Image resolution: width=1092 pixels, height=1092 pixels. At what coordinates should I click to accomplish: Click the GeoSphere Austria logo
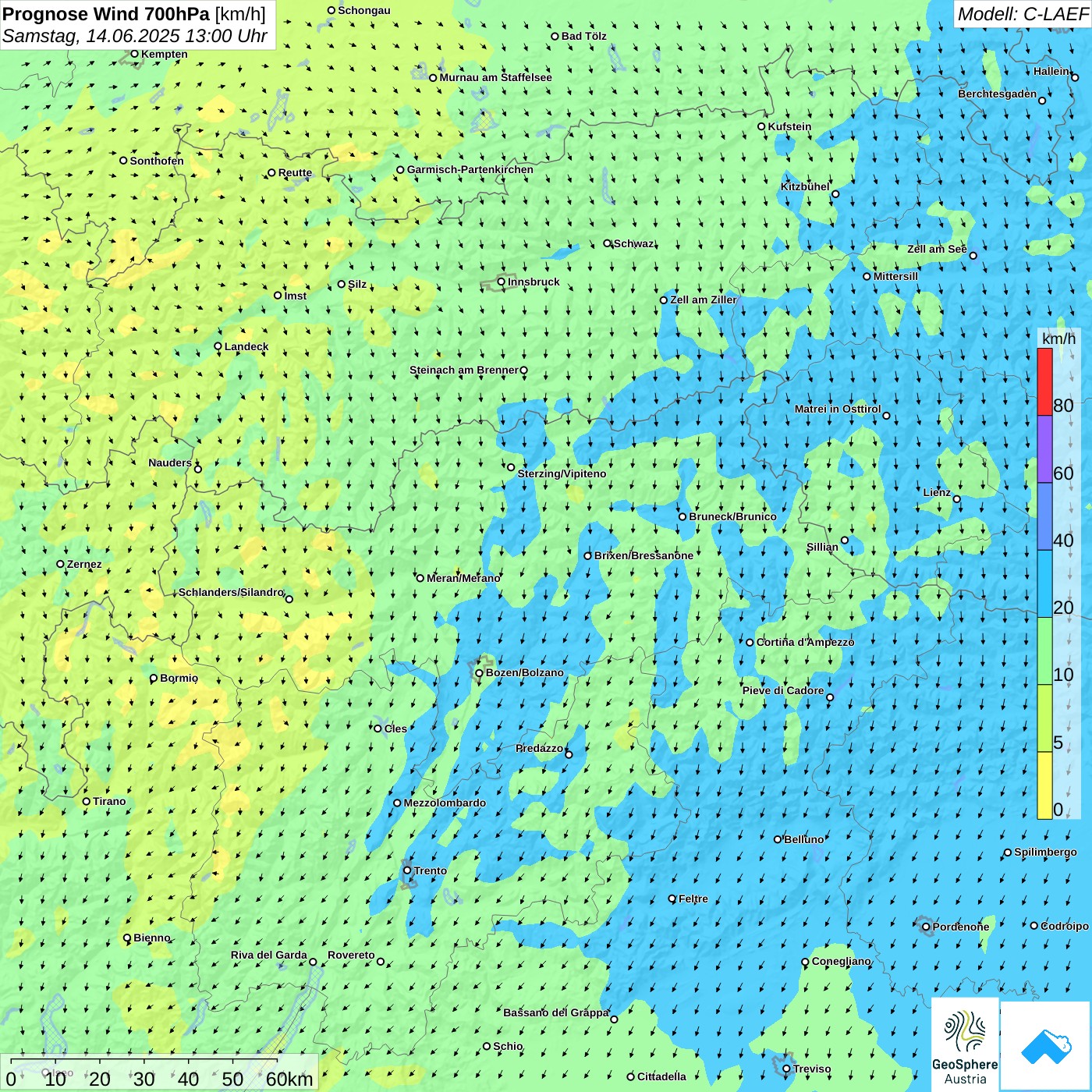click(x=965, y=1045)
